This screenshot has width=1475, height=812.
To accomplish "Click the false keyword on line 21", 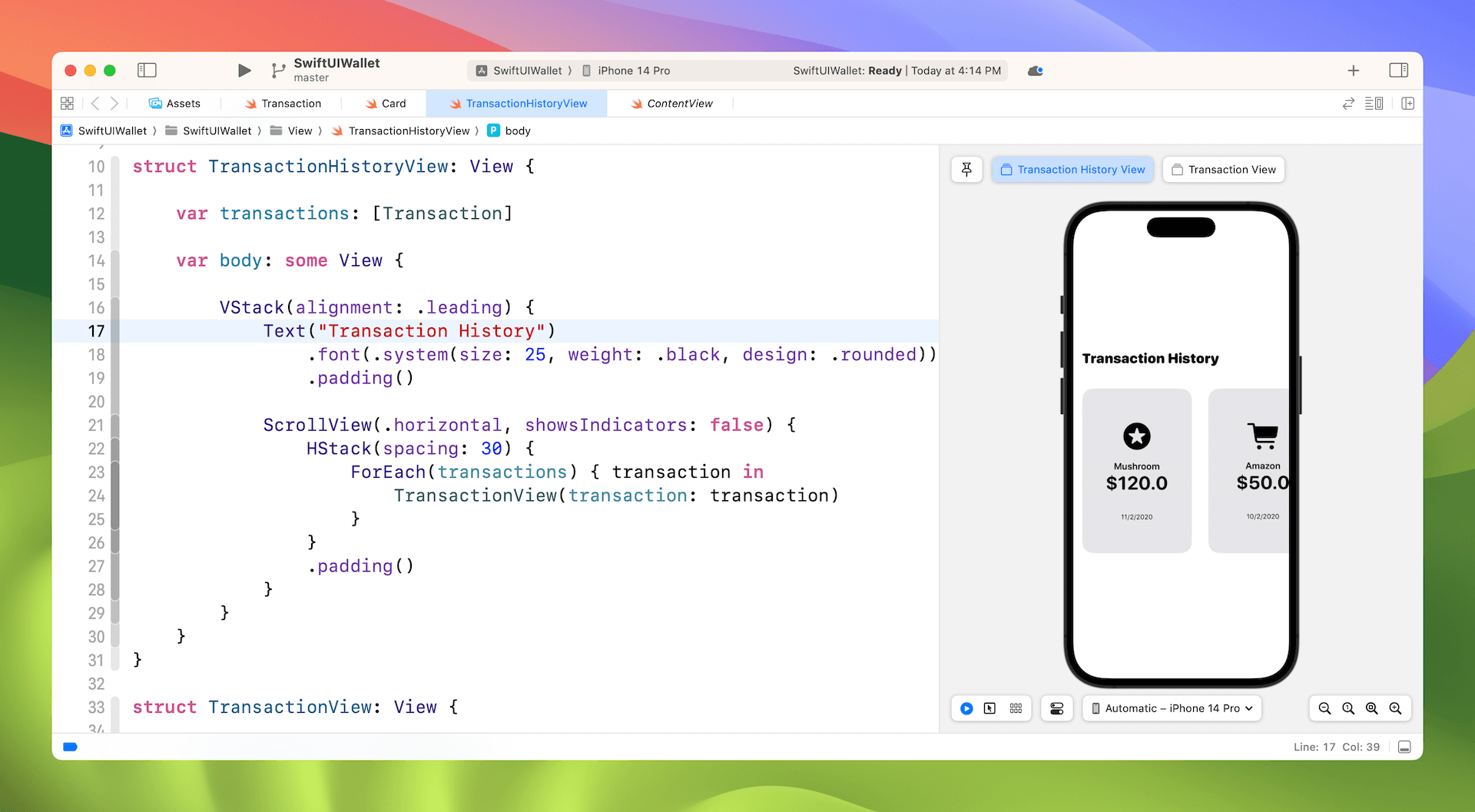I will [737, 425].
